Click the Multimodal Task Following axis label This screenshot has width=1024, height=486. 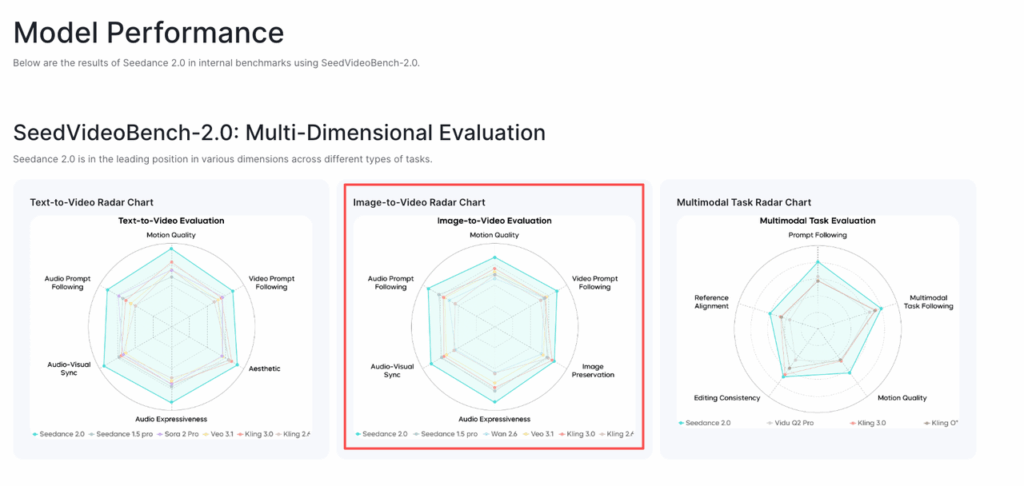pos(928,301)
